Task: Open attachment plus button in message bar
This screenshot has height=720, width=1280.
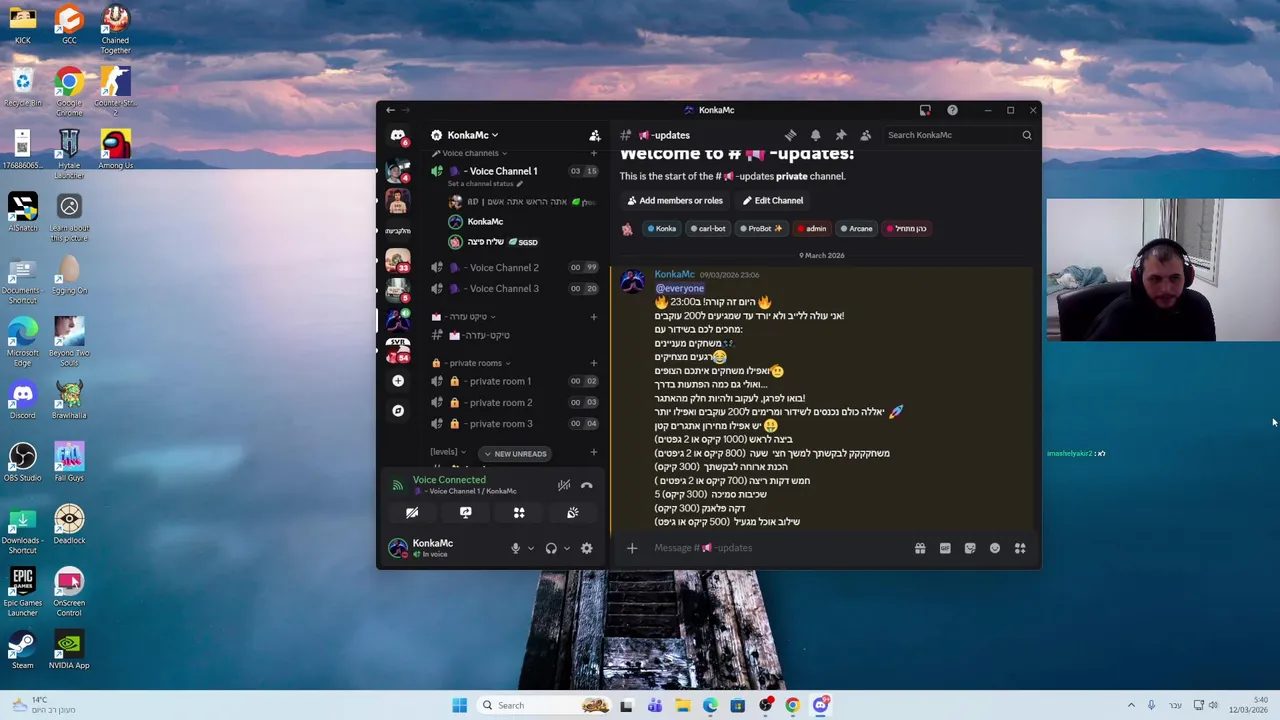Action: click(632, 548)
